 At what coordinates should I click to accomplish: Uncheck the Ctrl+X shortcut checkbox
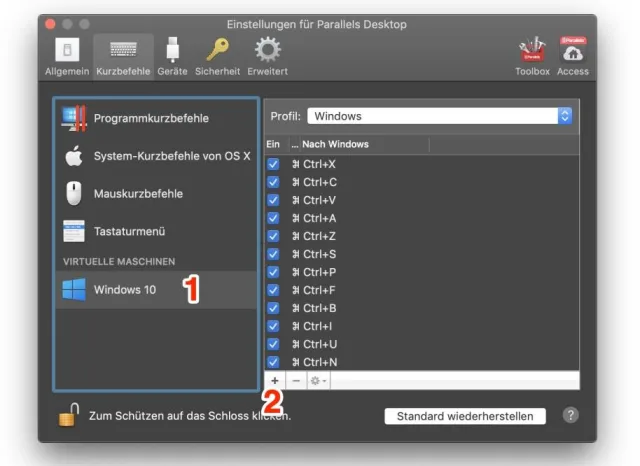[273, 164]
